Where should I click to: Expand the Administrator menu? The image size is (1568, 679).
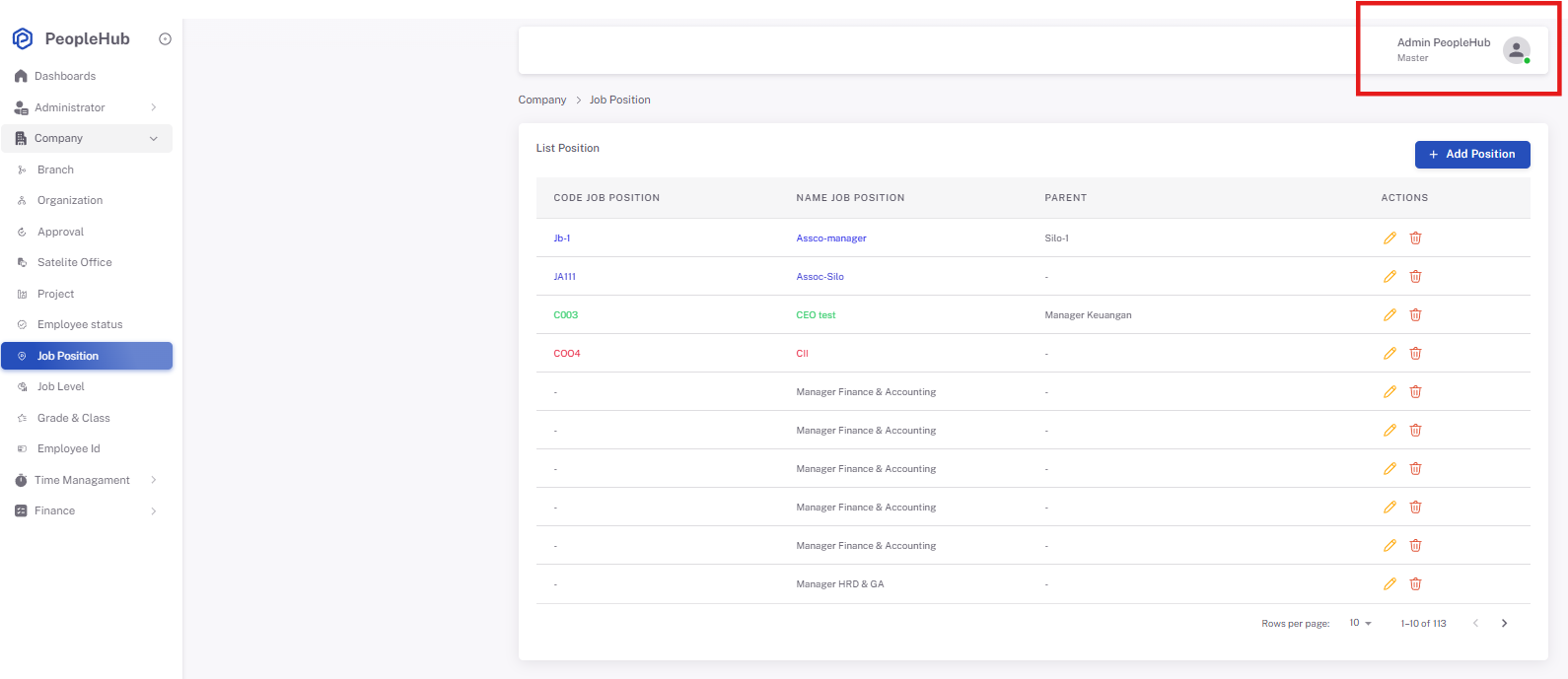(86, 107)
